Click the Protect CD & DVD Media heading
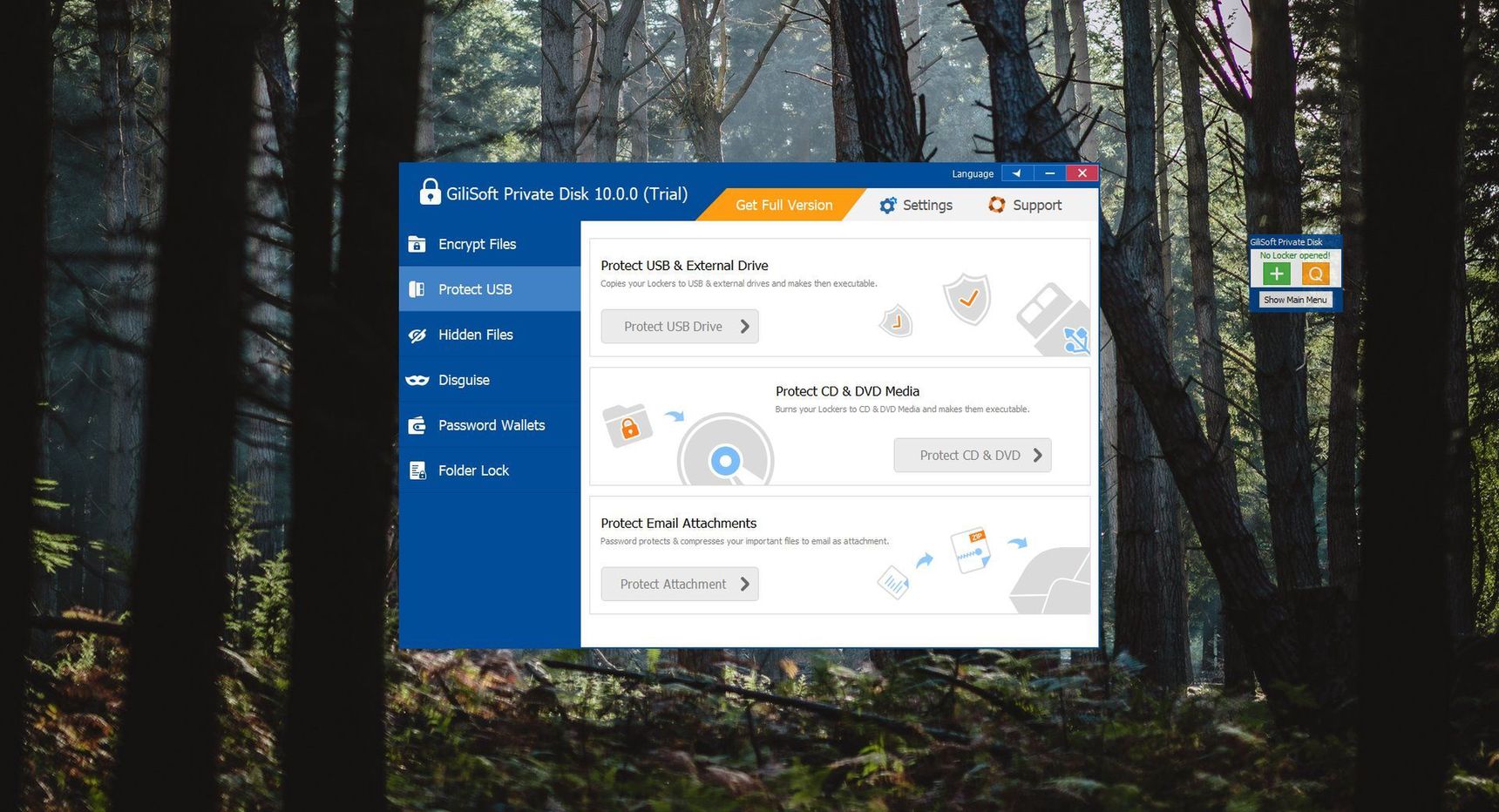 (x=847, y=391)
